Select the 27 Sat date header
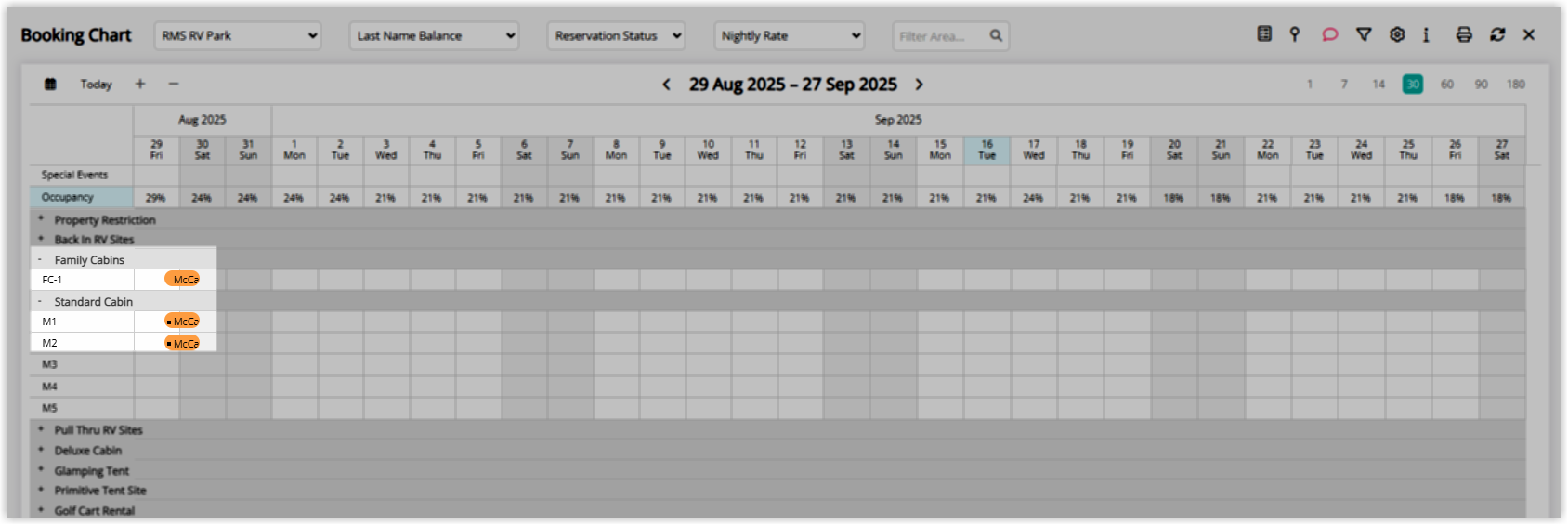 pyautogui.click(x=1502, y=150)
